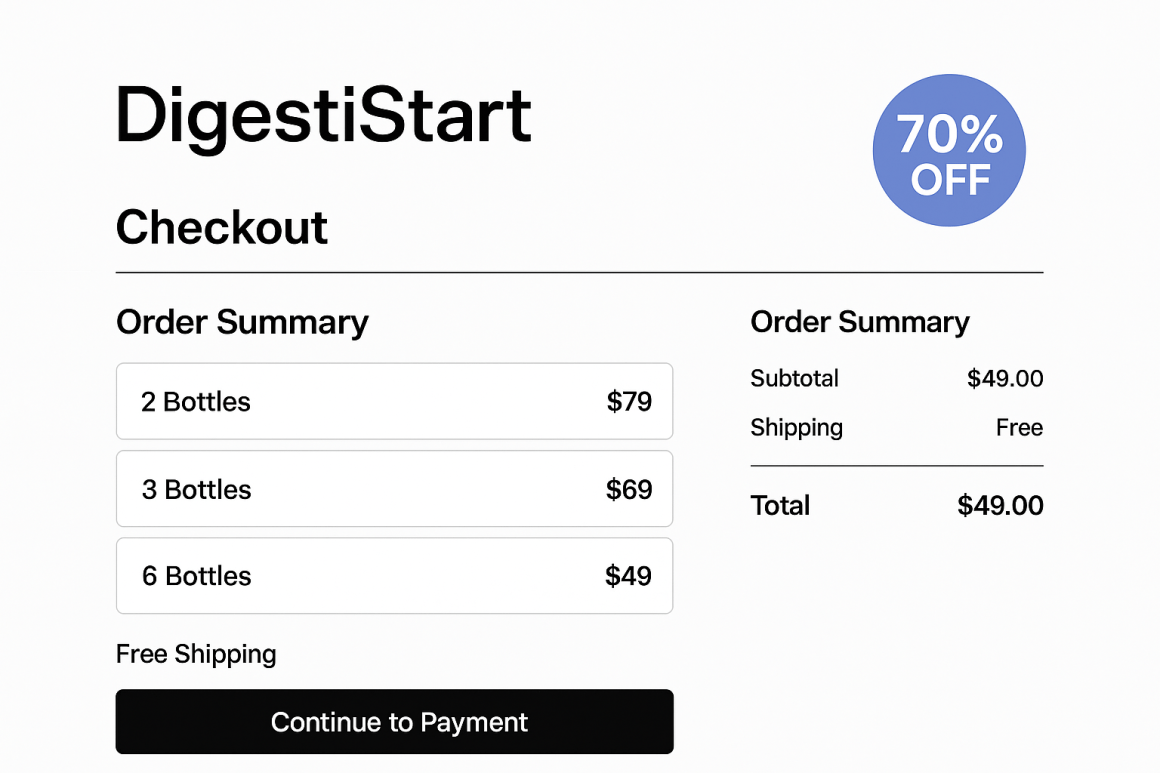Click the left Order Summary heading

[x=242, y=322]
